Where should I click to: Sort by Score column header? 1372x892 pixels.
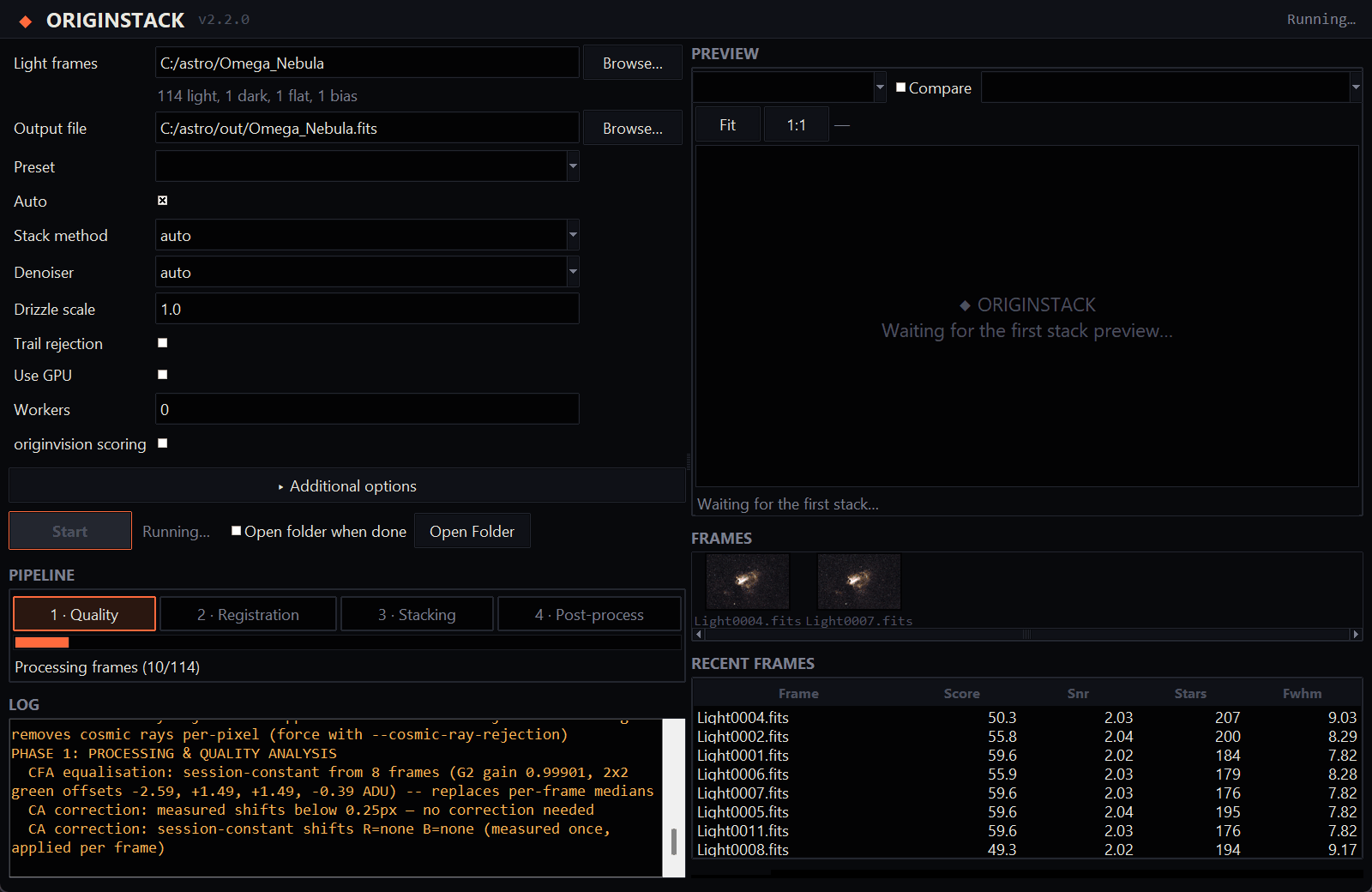click(961, 693)
